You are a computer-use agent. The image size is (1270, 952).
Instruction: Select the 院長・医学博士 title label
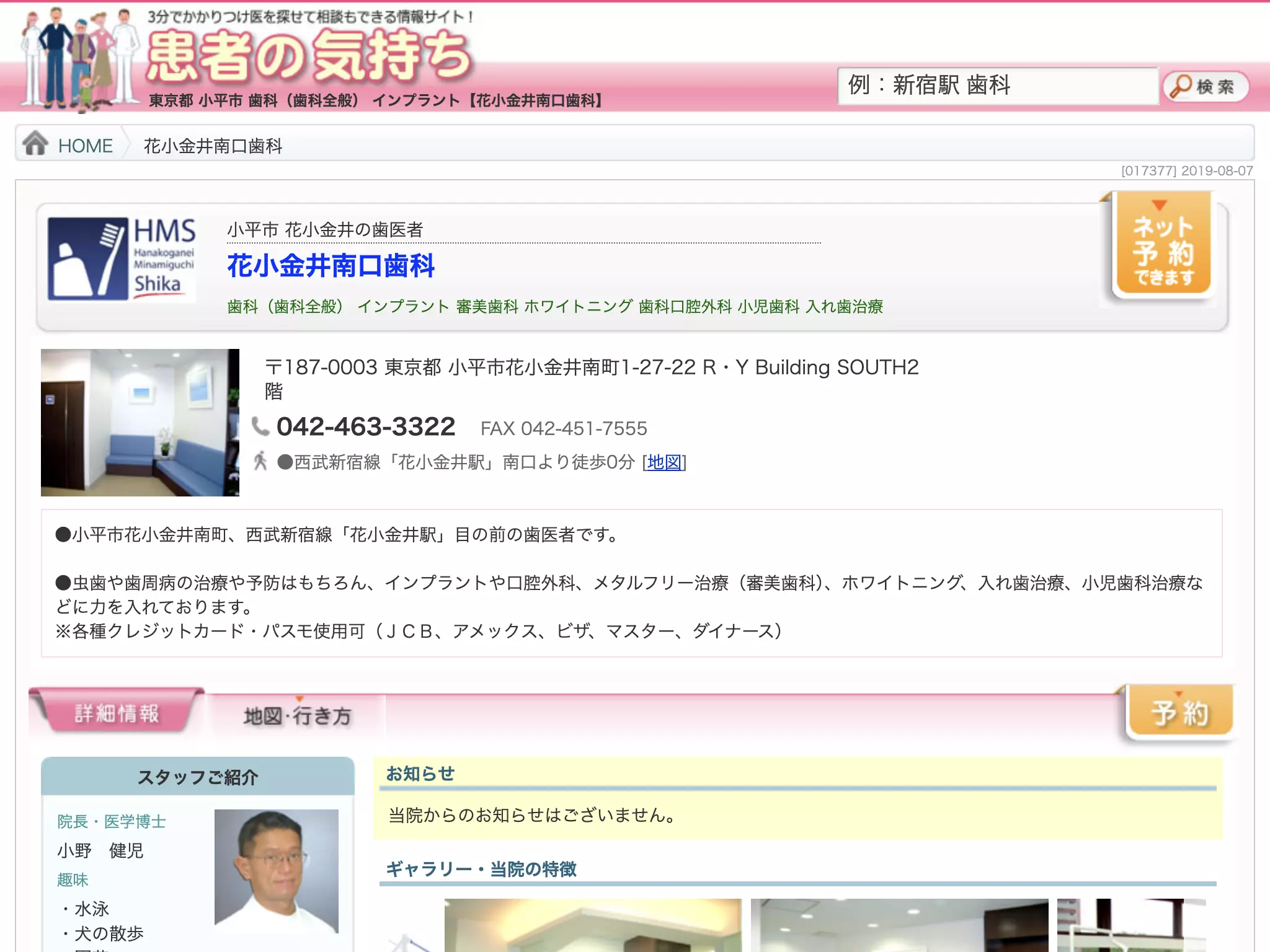tap(112, 821)
